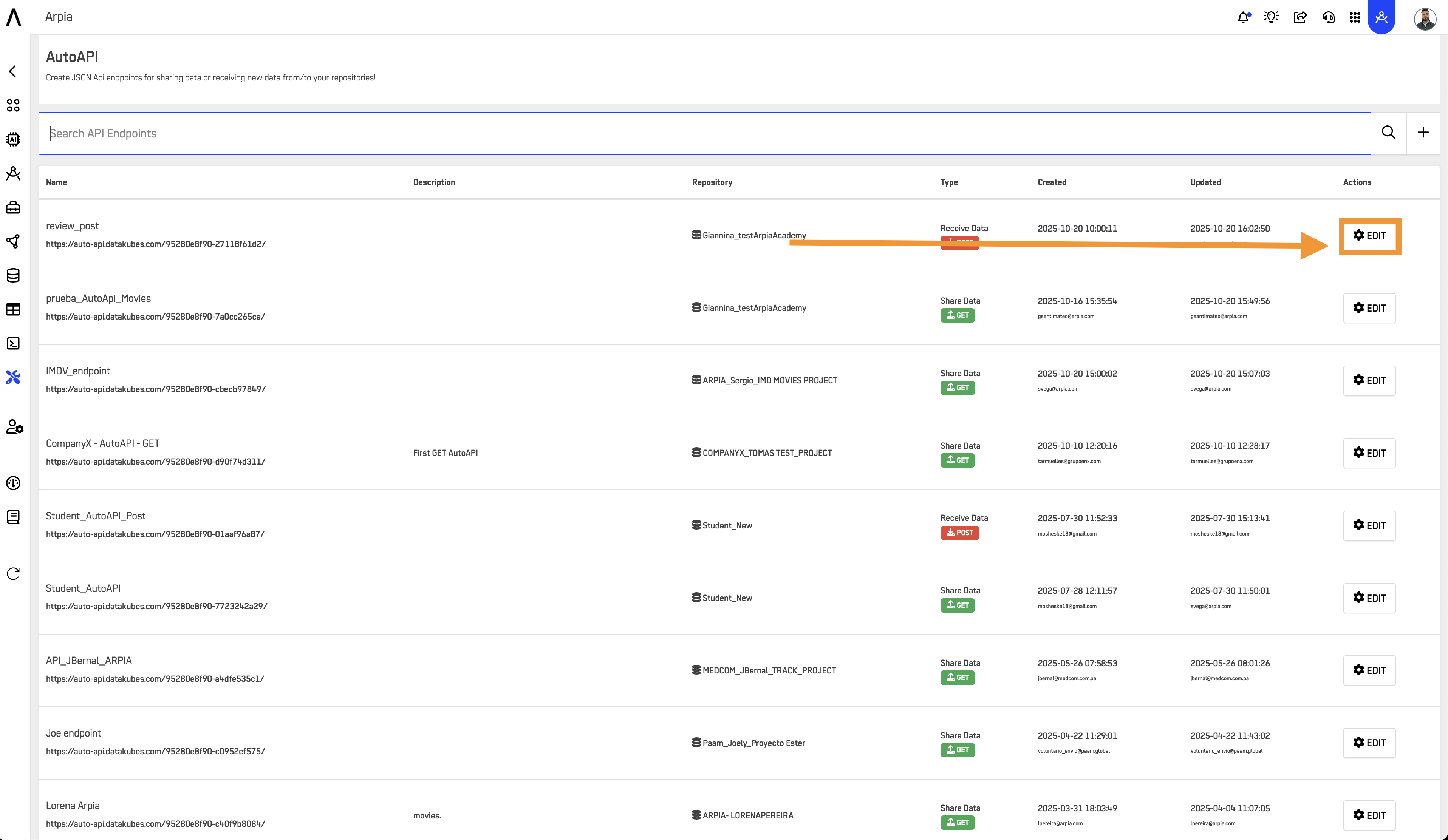Click the share arrow icon in header
This screenshot has width=1448, height=840.
click(x=1300, y=17)
